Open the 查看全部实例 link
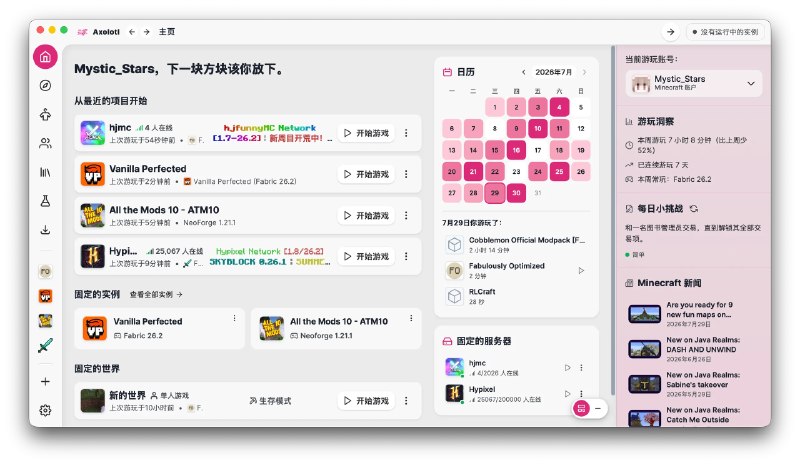The height and width of the screenshot is (465, 800). pos(156,295)
